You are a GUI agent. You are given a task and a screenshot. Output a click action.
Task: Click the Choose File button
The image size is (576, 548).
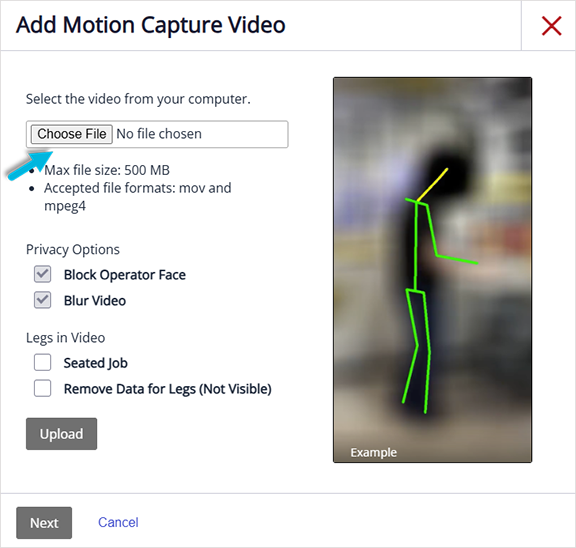pyautogui.click(x=72, y=134)
